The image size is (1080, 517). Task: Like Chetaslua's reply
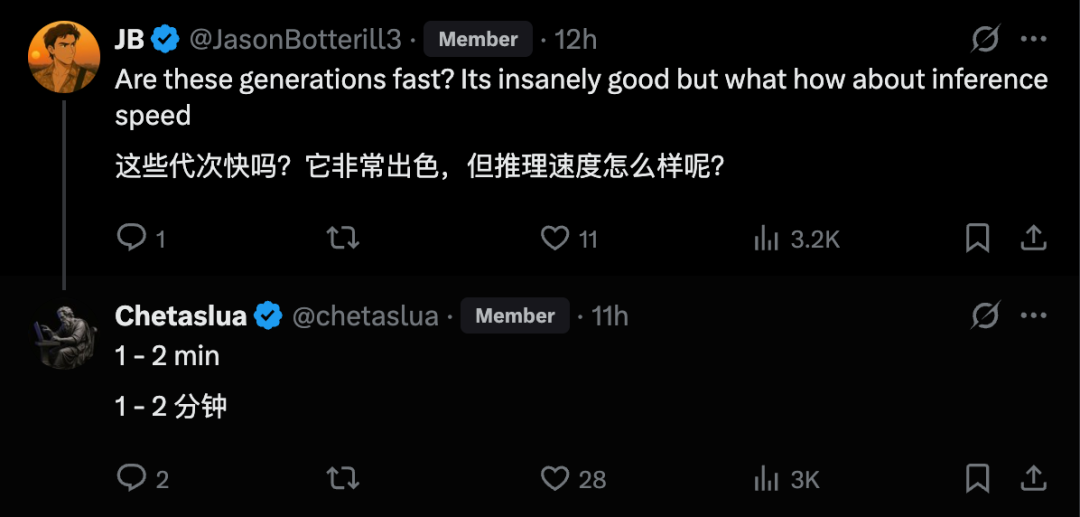[x=555, y=478]
